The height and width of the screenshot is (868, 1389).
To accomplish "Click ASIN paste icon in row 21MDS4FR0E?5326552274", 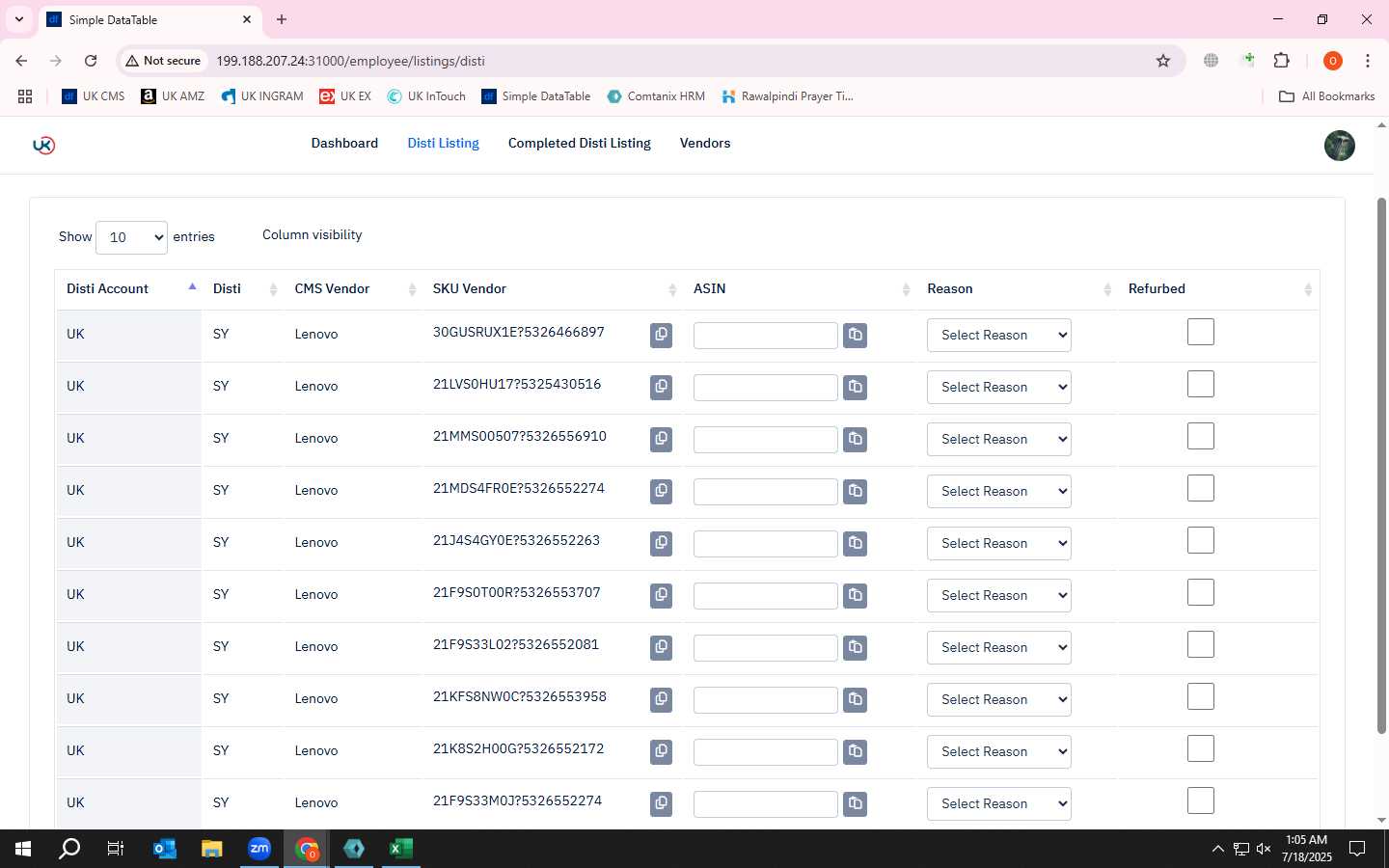I will [855, 491].
